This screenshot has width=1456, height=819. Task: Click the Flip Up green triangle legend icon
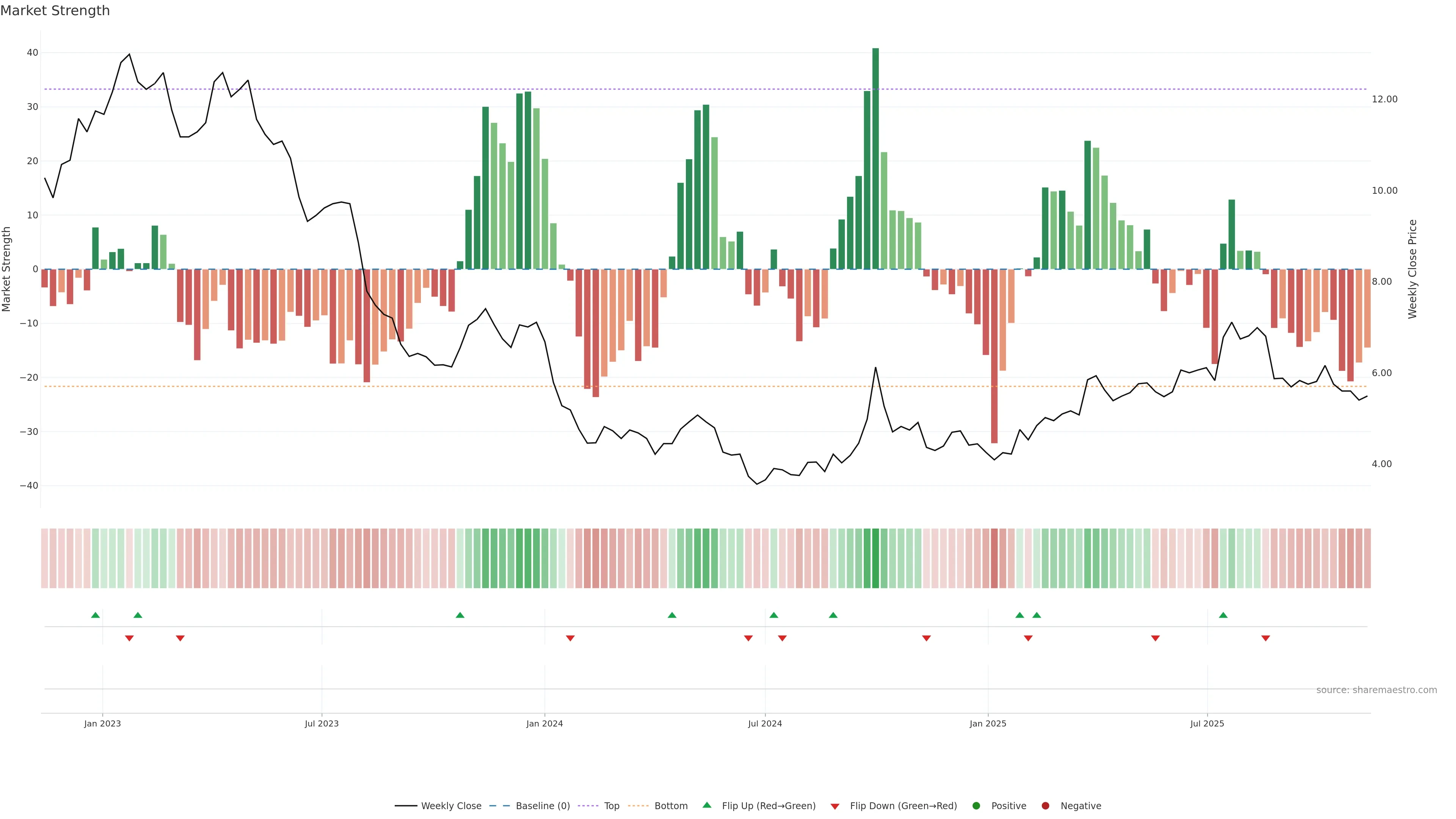[x=706, y=805]
